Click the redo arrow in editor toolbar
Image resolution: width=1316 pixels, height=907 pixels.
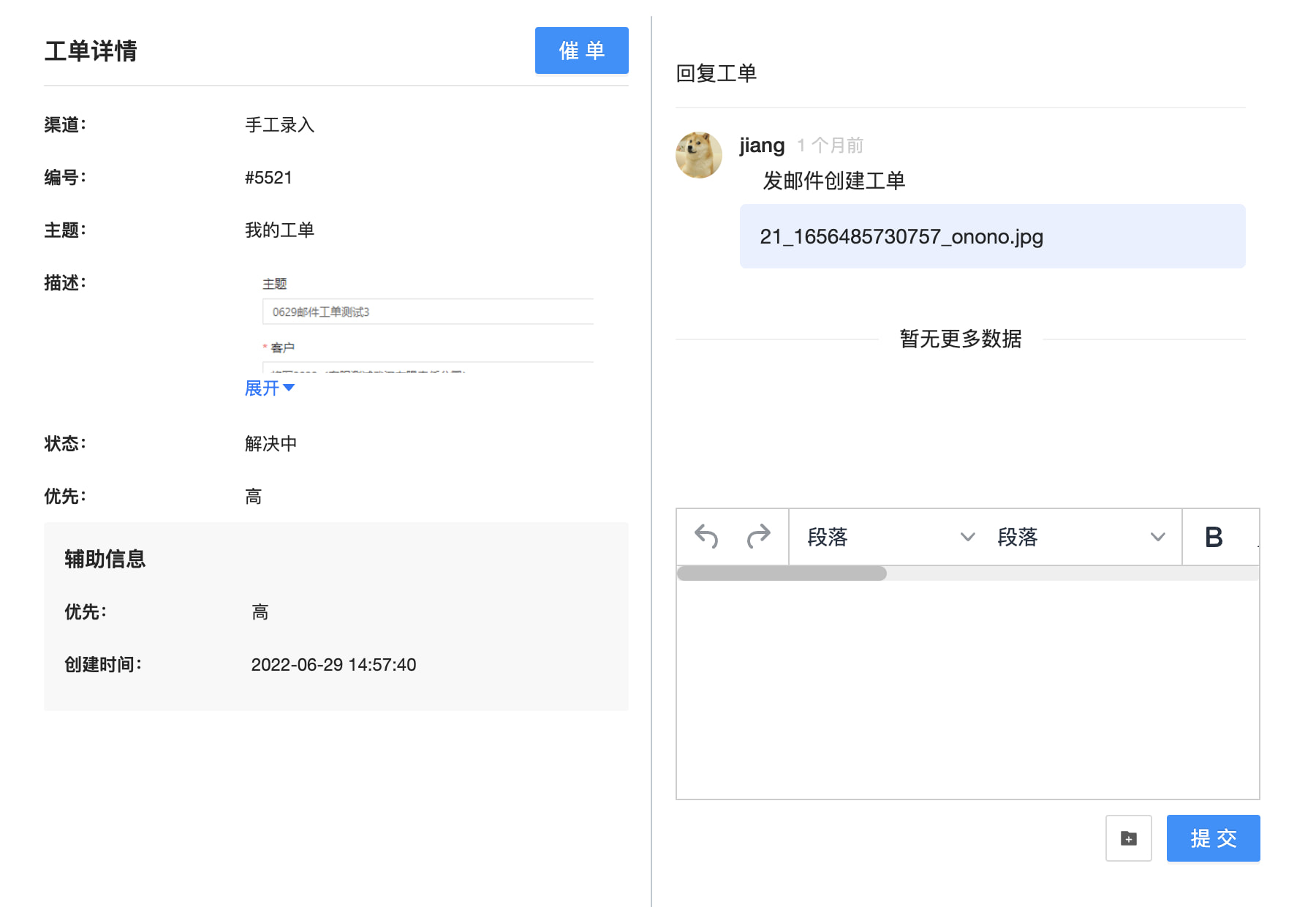tap(758, 537)
